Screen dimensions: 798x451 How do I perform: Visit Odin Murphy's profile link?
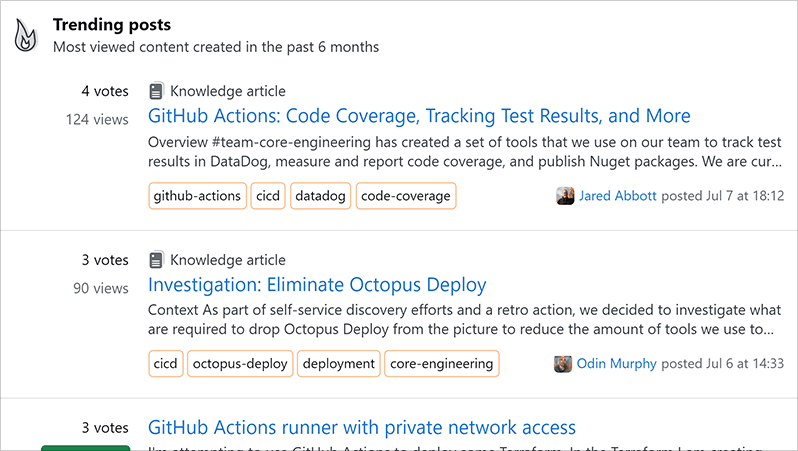click(x=617, y=364)
